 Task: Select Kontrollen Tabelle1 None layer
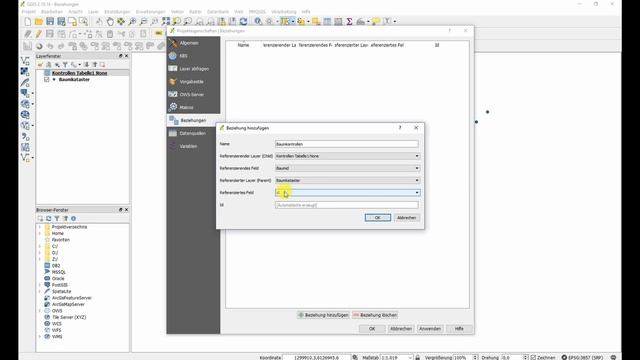click(80, 73)
